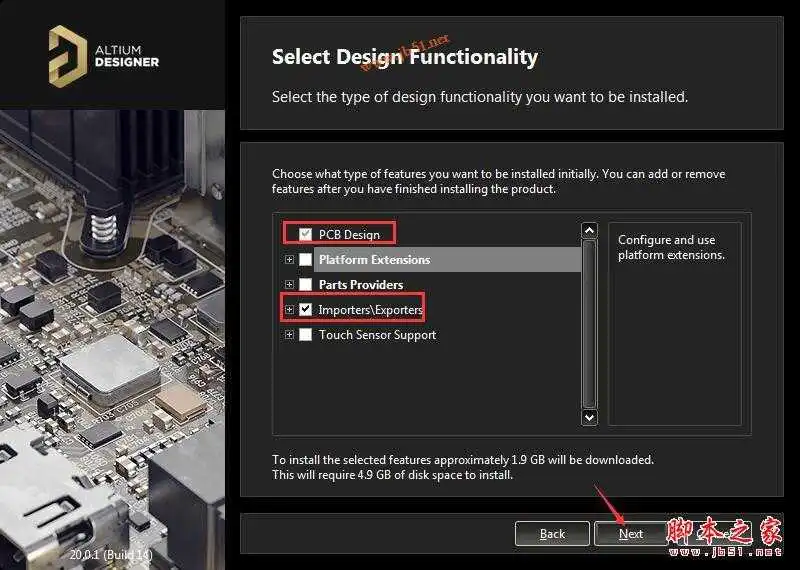Image resolution: width=800 pixels, height=570 pixels.
Task: Uncheck the Importers\Exporters checkbox
Action: coord(306,310)
